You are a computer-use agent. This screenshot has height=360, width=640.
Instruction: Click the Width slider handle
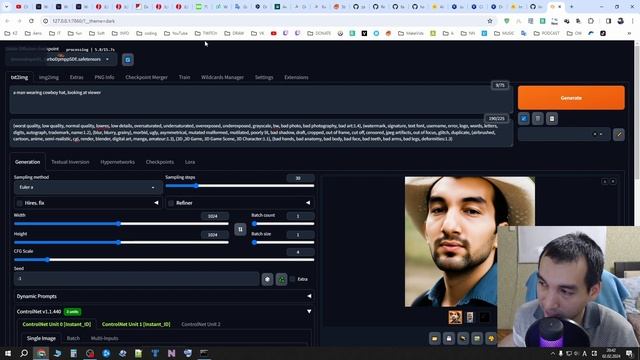point(118,224)
